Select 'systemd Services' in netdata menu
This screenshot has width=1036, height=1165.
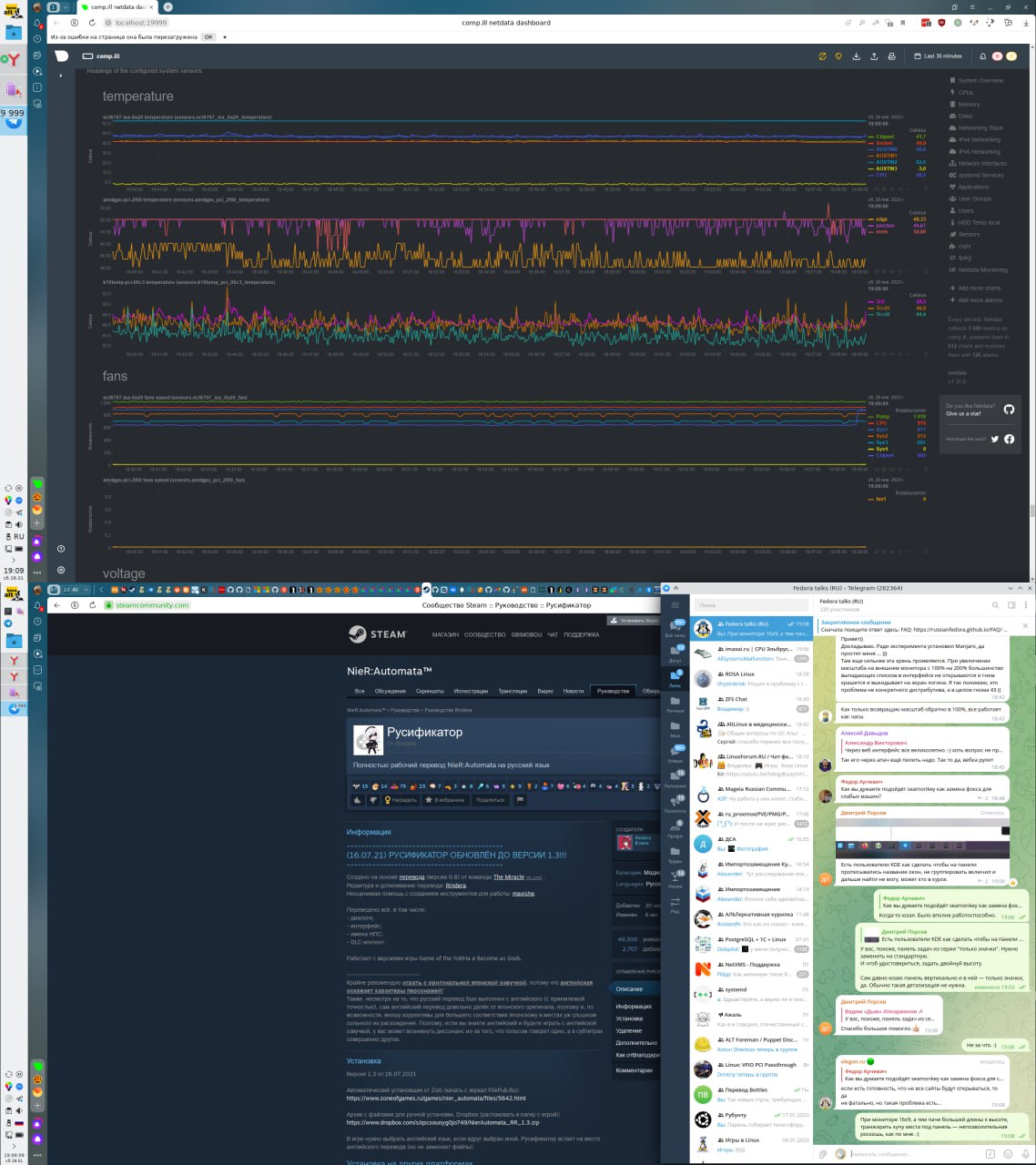pyautogui.click(x=975, y=176)
